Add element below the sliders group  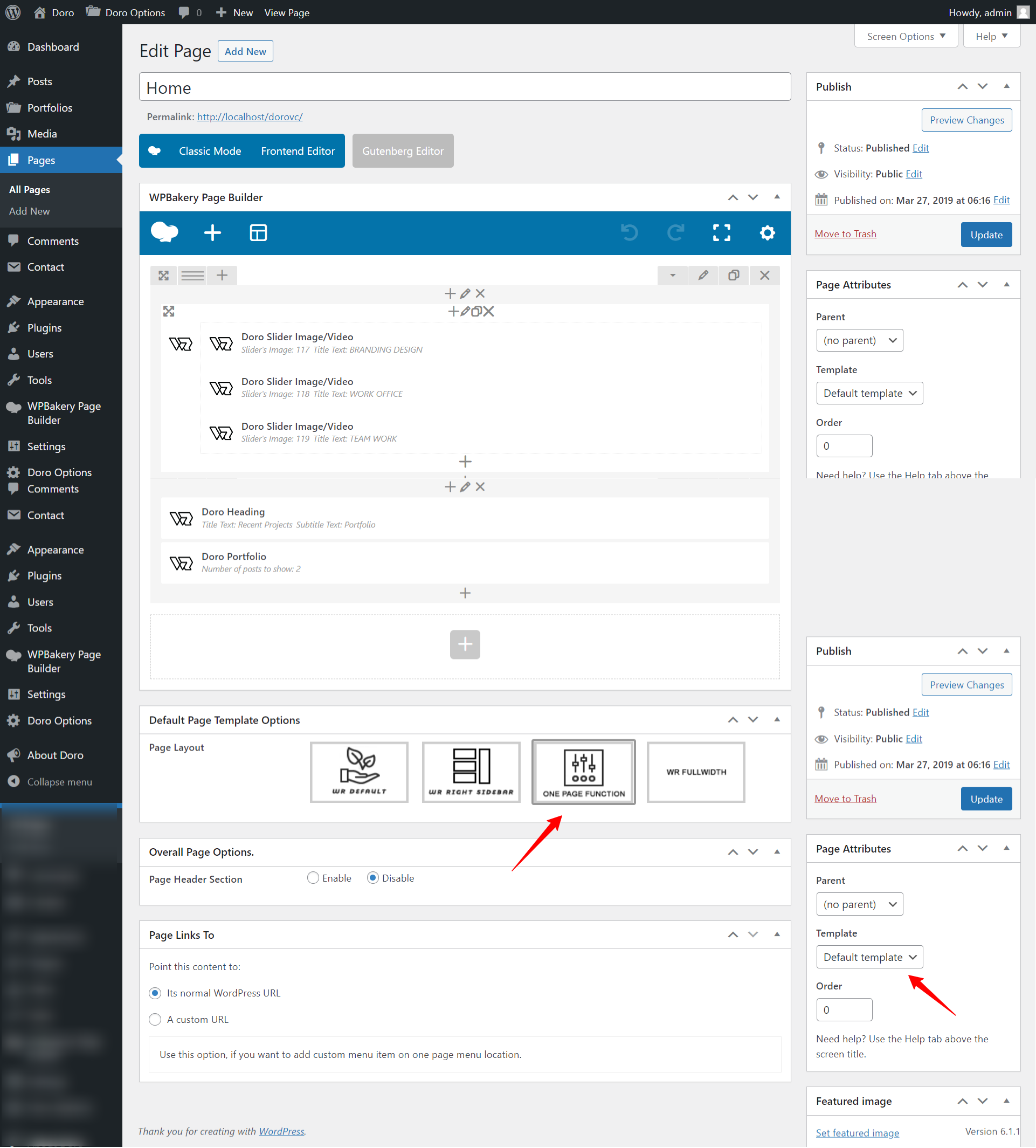[x=465, y=462]
